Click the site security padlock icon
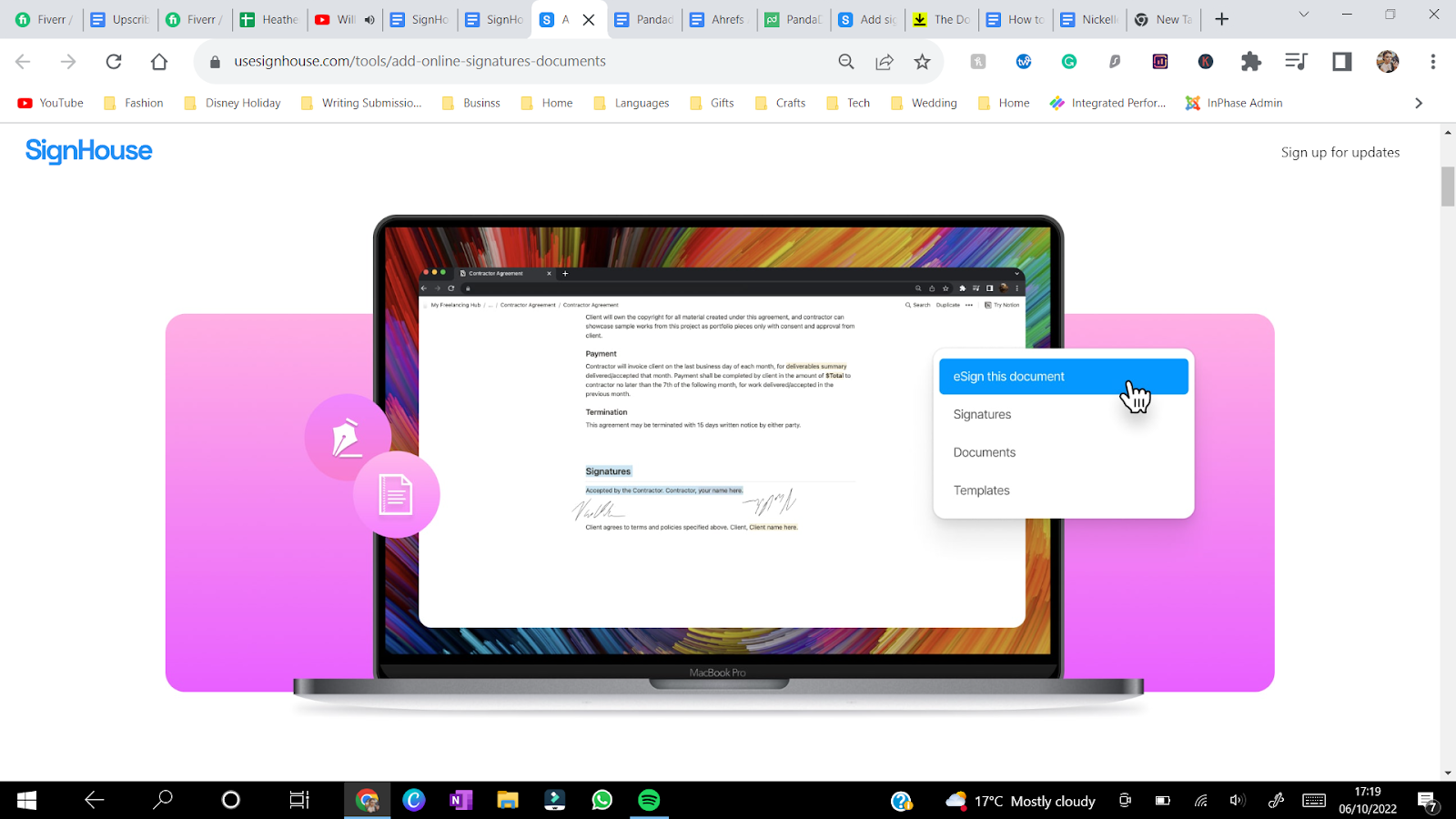 click(x=213, y=61)
